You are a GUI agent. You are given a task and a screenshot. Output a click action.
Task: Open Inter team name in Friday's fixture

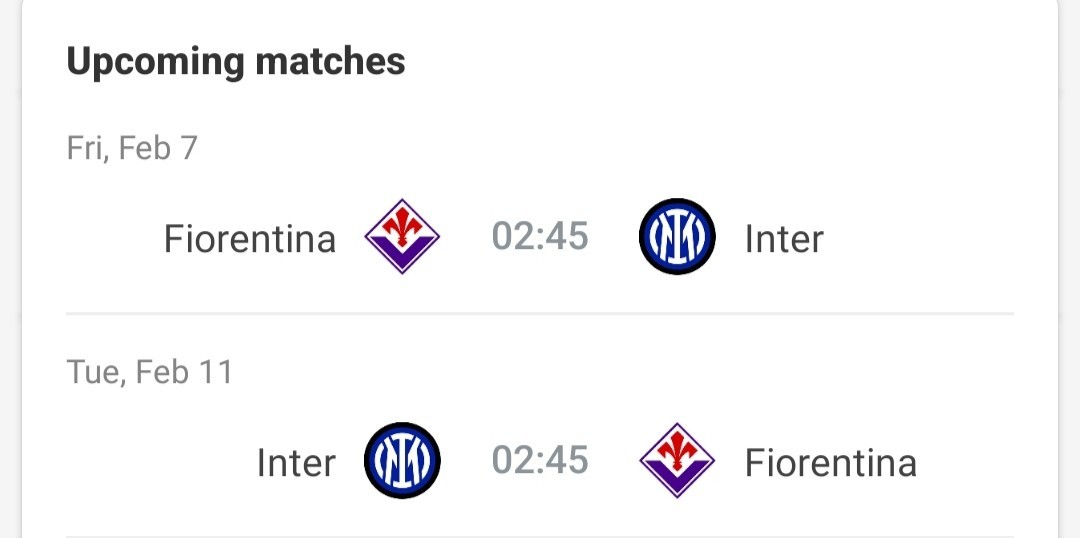click(784, 239)
